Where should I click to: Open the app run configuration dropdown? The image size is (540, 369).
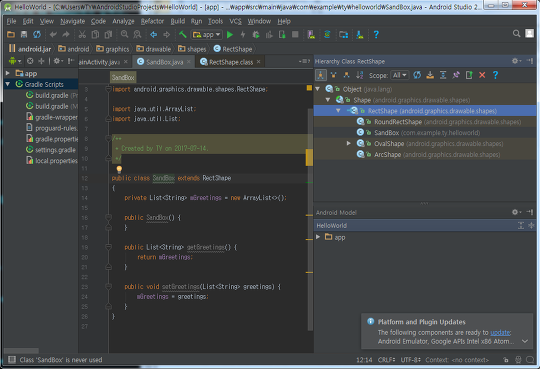click(207, 34)
